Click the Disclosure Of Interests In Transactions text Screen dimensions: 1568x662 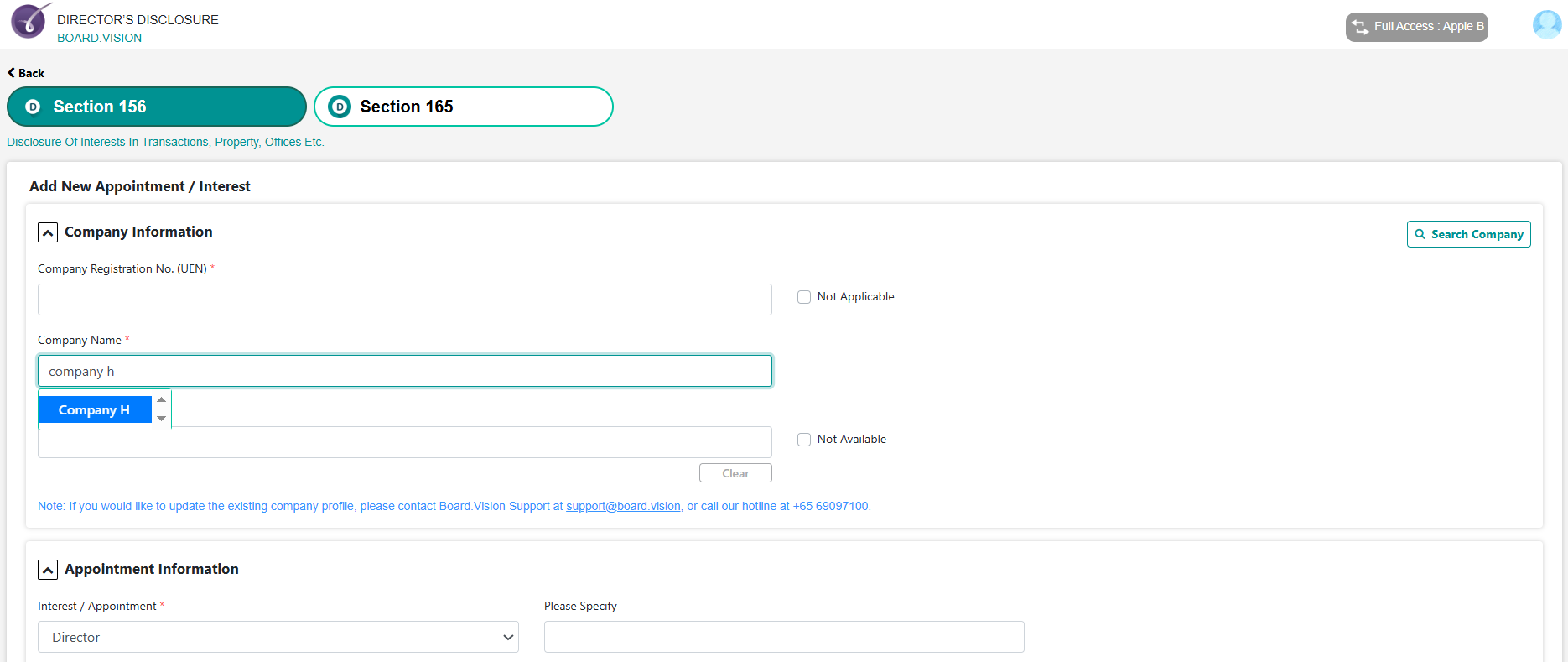coord(165,142)
